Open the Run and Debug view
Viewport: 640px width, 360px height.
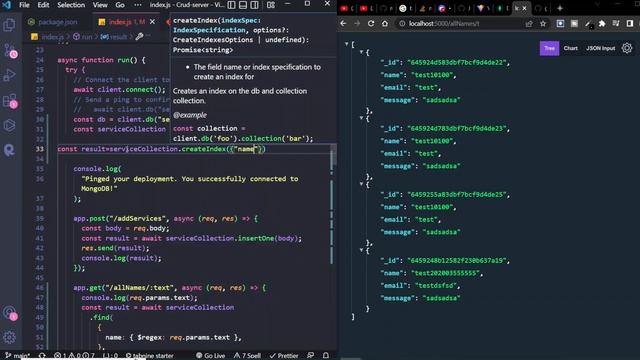tap(9, 75)
